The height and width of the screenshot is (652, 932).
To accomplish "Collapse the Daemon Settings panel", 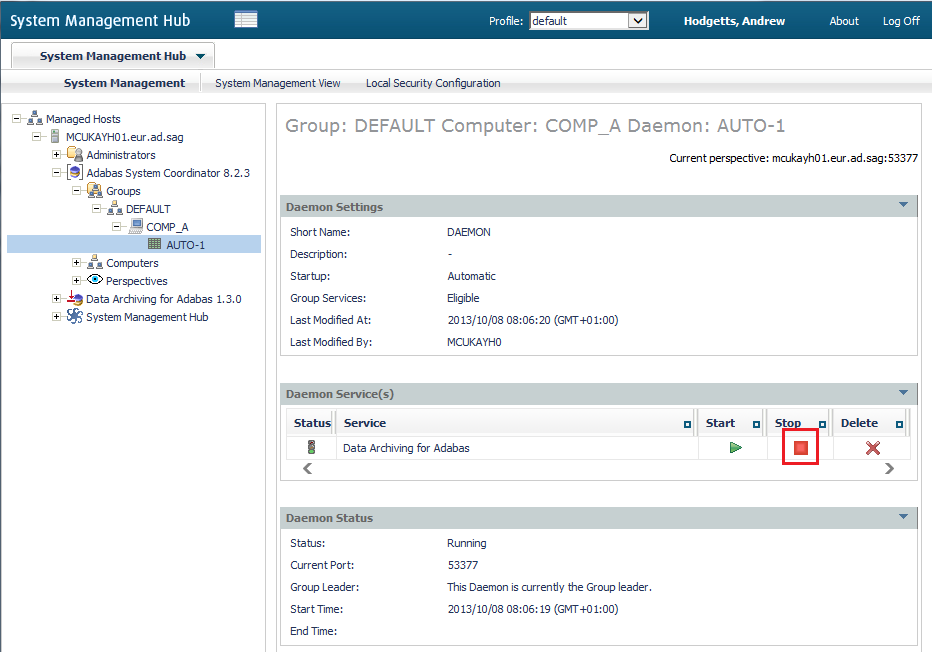I will tap(903, 206).
